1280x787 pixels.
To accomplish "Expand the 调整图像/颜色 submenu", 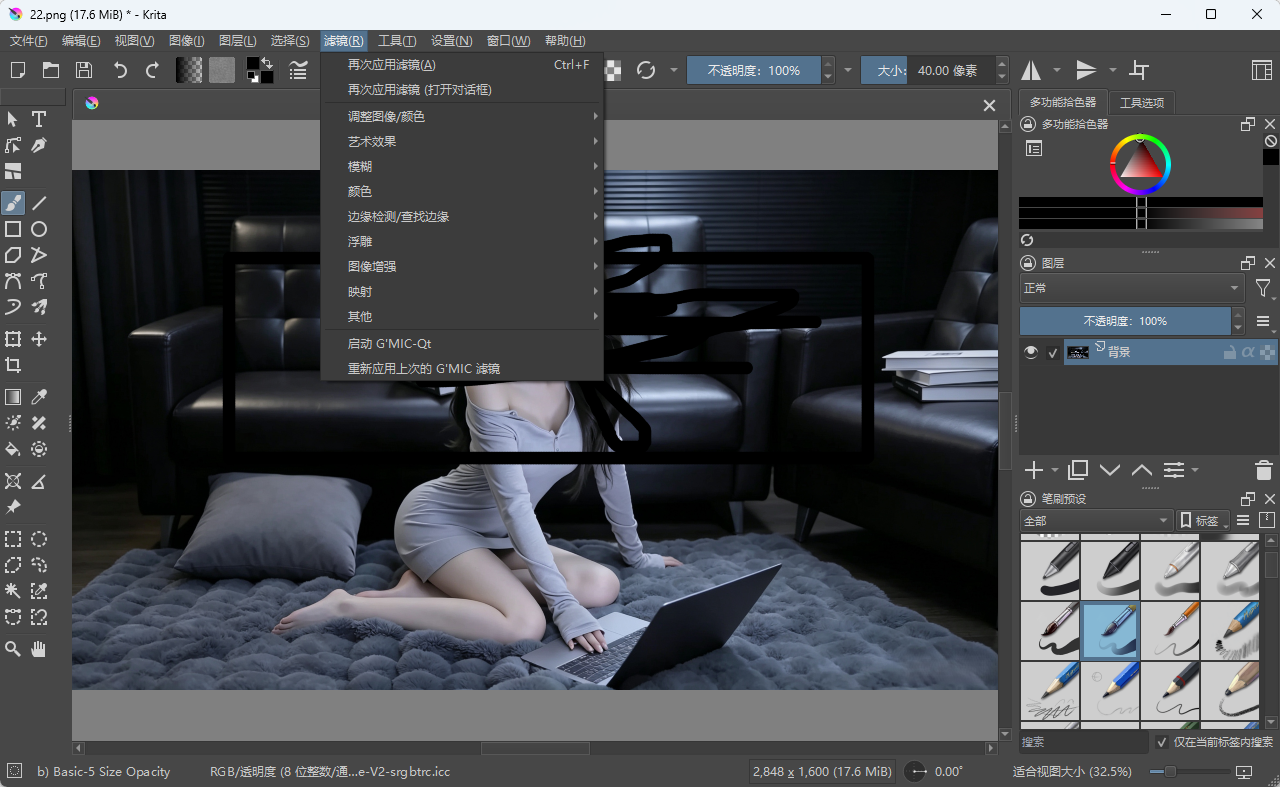I will [462, 116].
